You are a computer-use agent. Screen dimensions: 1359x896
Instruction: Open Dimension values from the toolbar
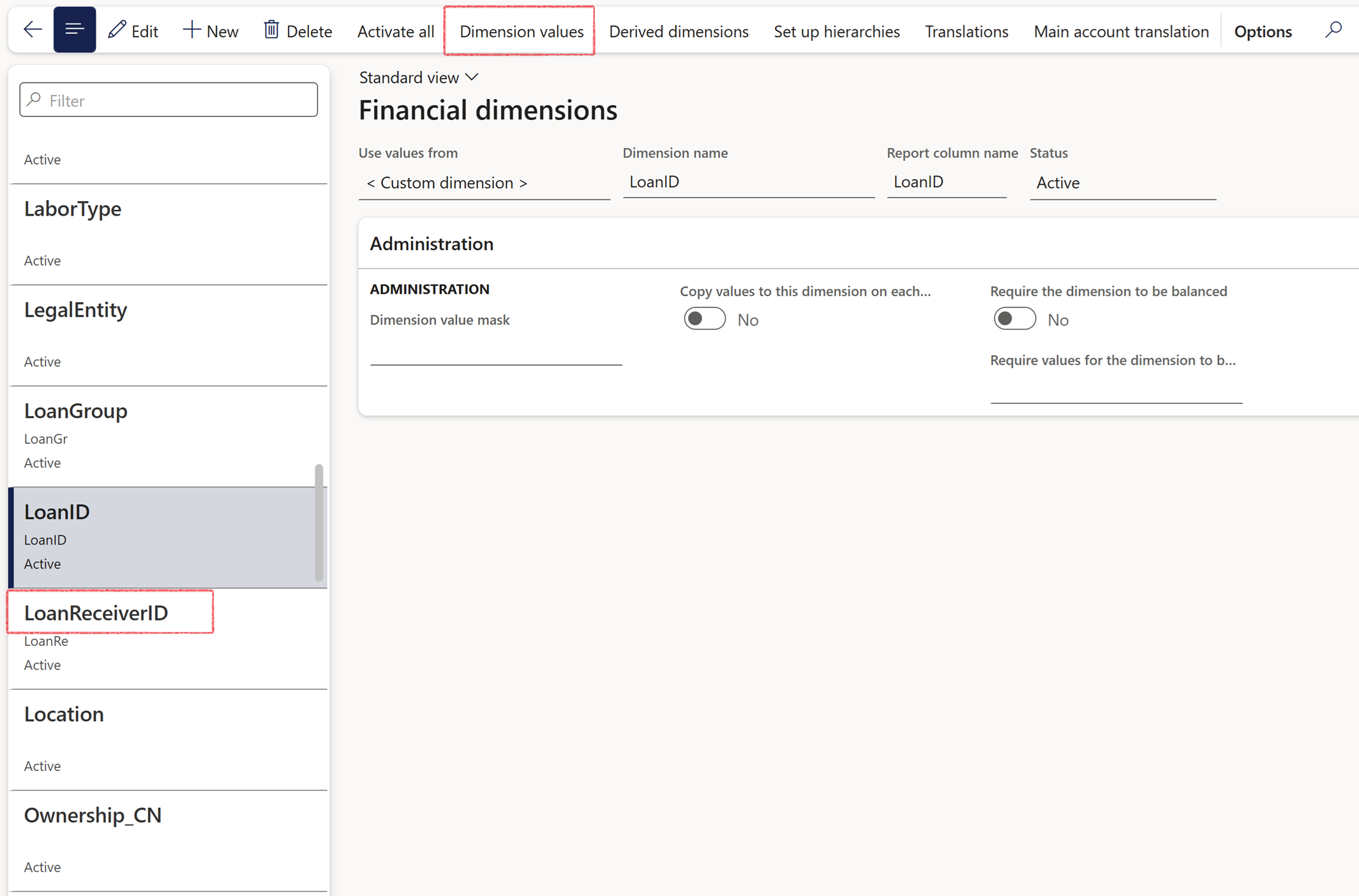click(521, 31)
